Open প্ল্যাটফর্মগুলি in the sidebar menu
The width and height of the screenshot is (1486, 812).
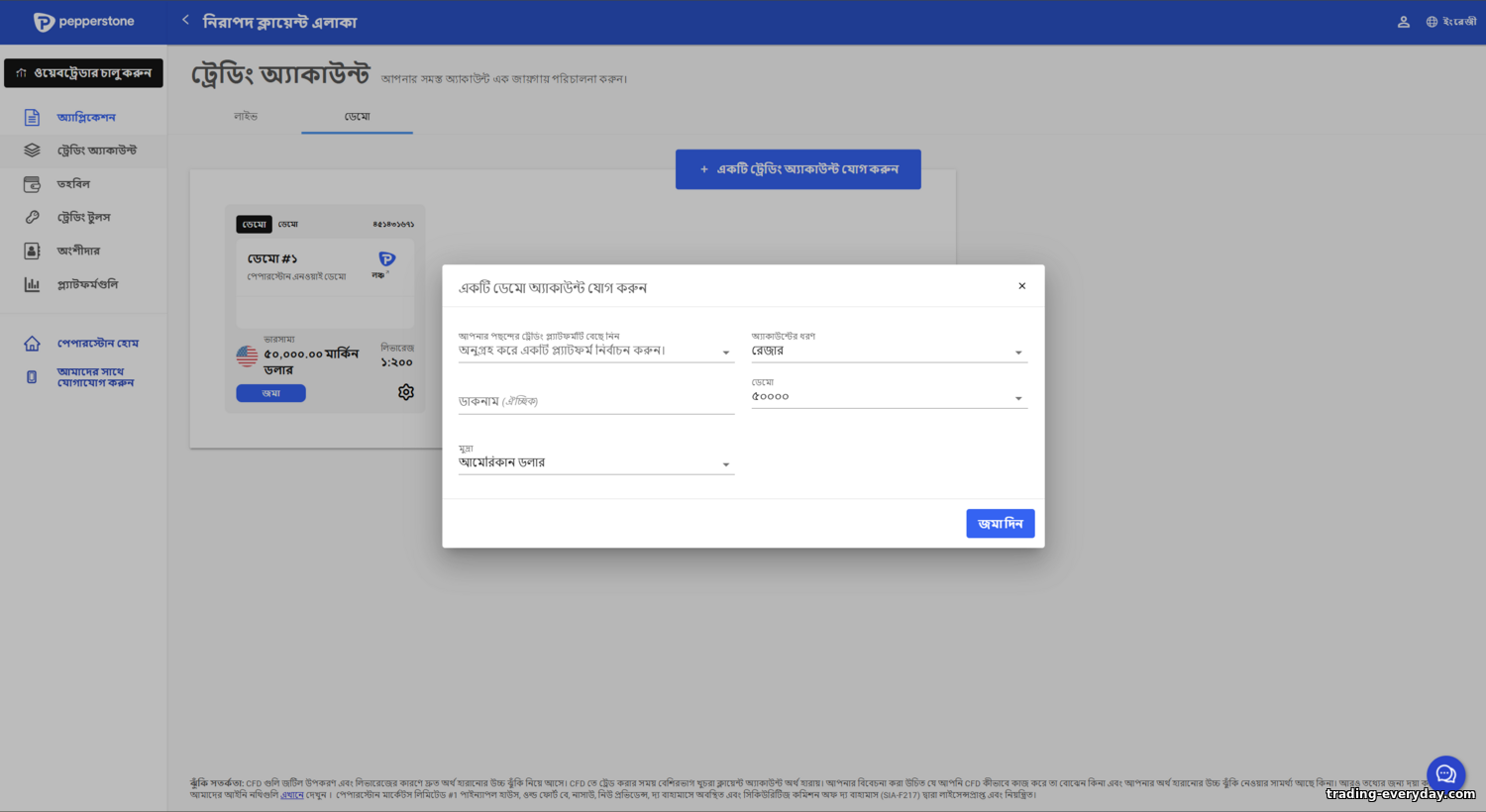pyautogui.click(x=87, y=284)
